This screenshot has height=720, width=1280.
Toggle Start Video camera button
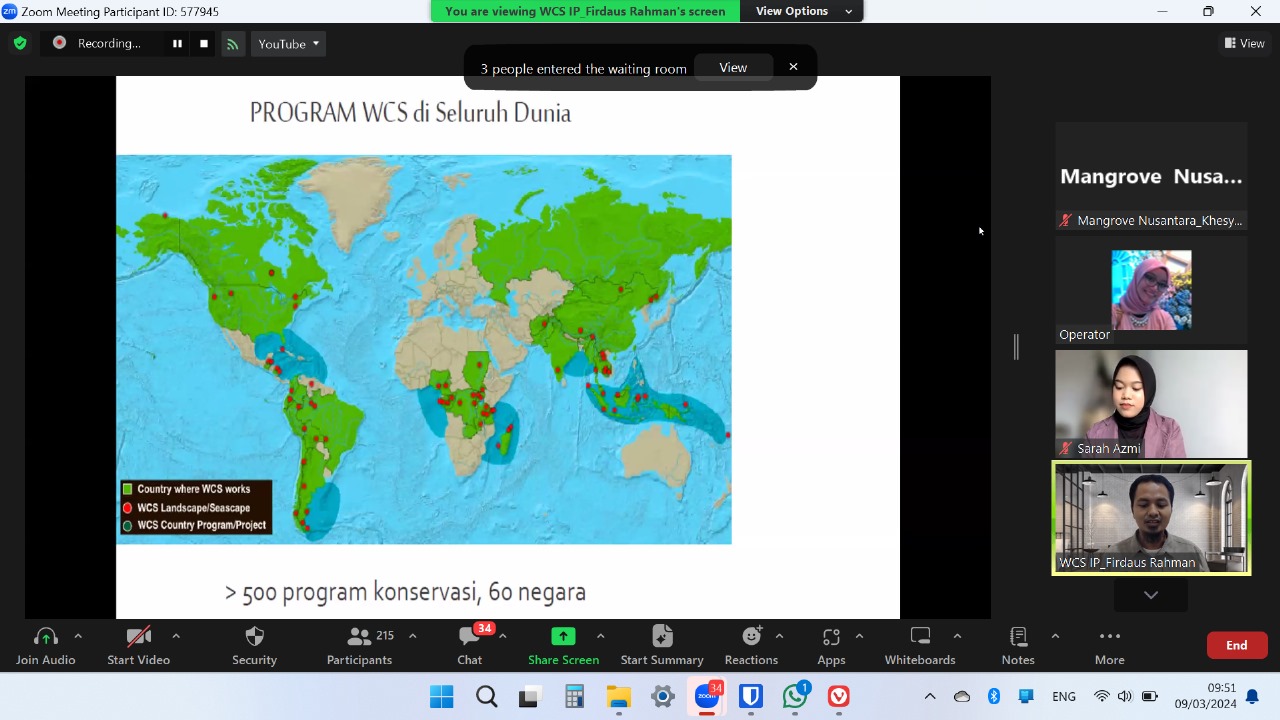[138, 645]
